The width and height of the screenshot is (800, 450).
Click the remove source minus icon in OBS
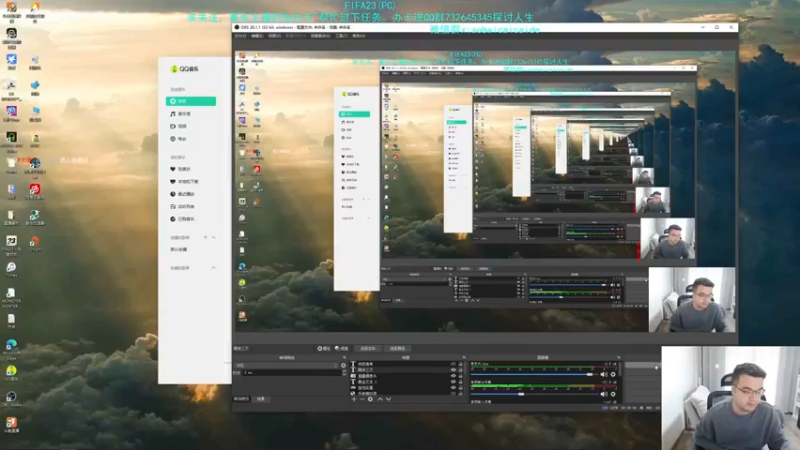(362, 399)
